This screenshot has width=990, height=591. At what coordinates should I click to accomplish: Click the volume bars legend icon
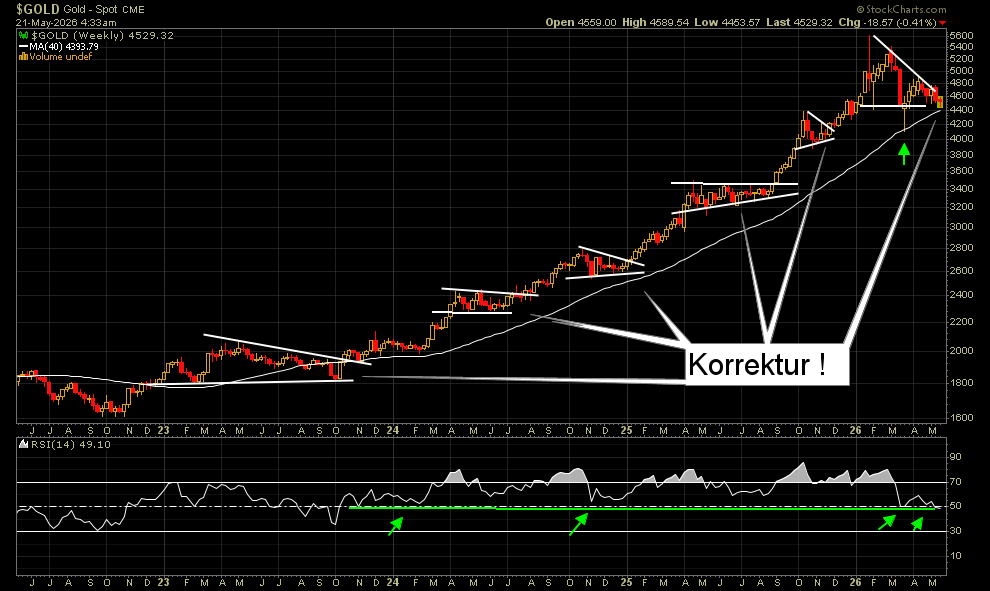click(x=23, y=56)
